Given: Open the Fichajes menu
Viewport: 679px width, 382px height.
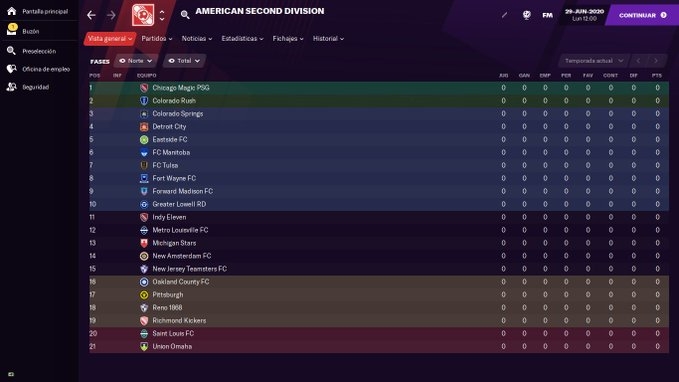Looking at the screenshot, I should pyautogui.click(x=288, y=39).
